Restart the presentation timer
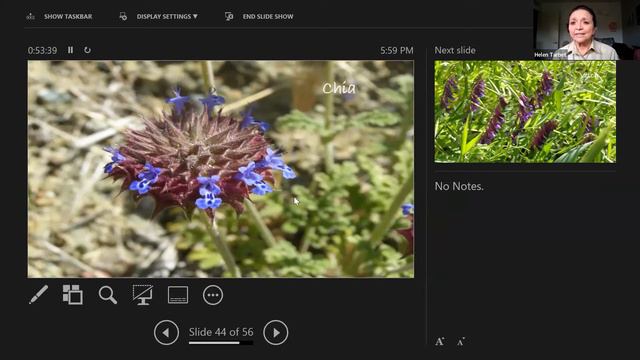640x360 pixels. pyautogui.click(x=87, y=50)
